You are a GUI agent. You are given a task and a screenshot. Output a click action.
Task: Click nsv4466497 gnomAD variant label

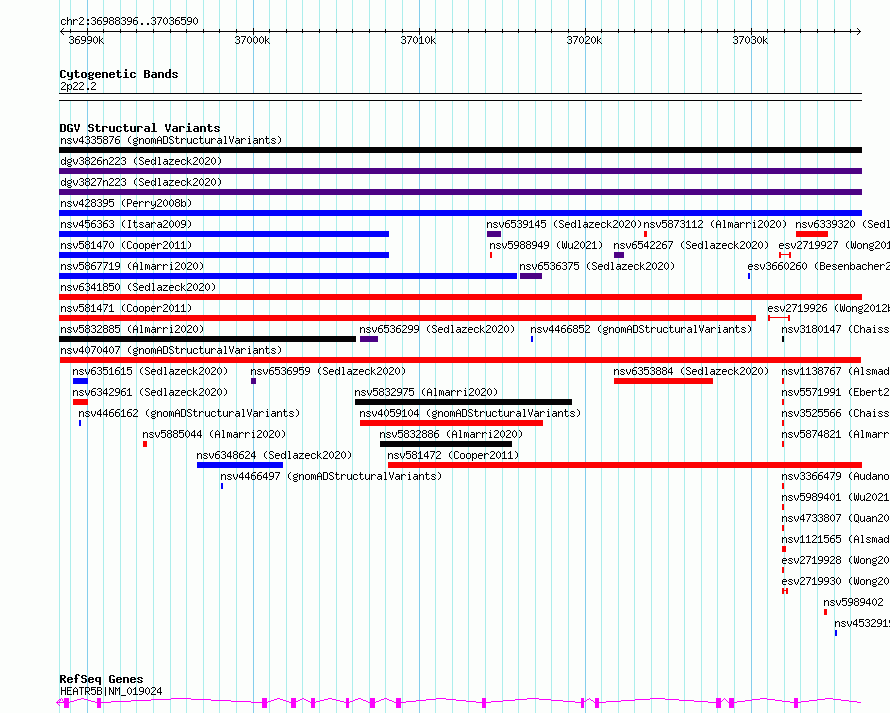[x=331, y=476]
